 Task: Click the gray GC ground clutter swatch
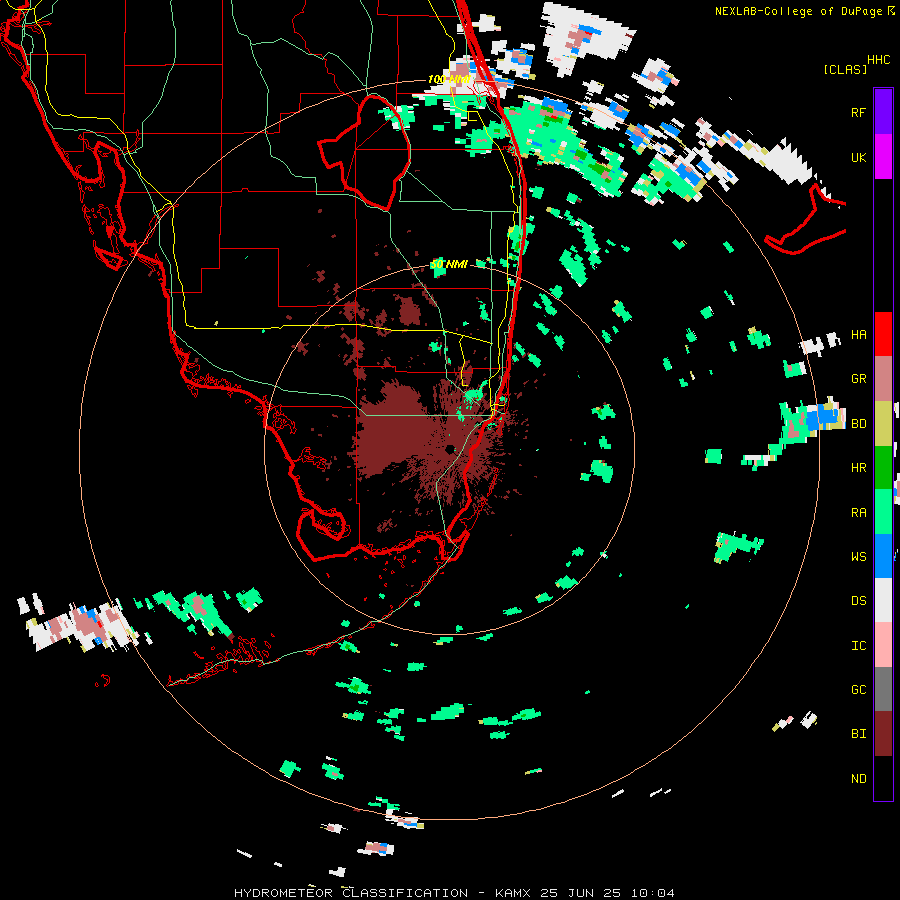(x=883, y=689)
